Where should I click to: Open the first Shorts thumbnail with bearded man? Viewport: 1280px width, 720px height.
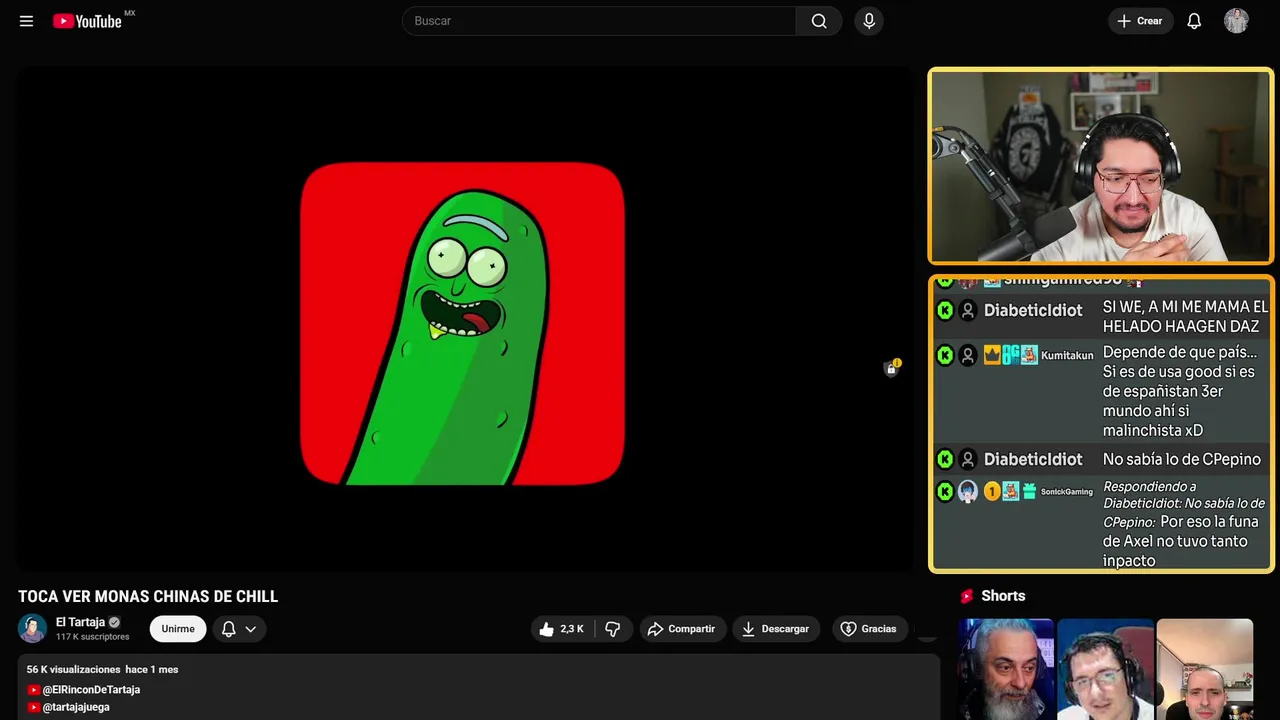tap(1006, 669)
